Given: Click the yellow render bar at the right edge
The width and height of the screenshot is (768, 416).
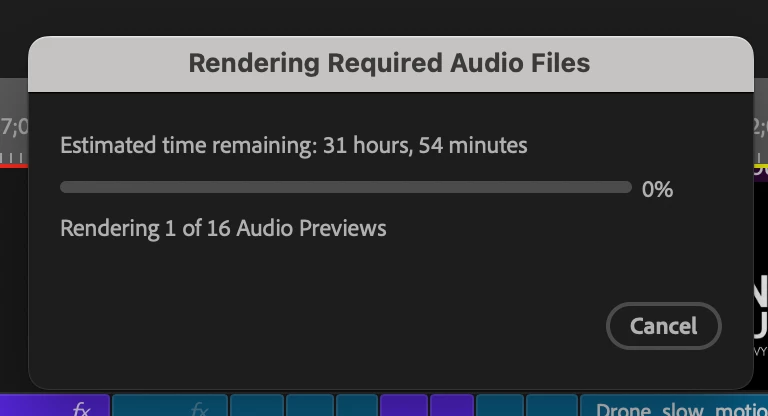Looking at the screenshot, I should [x=760, y=170].
